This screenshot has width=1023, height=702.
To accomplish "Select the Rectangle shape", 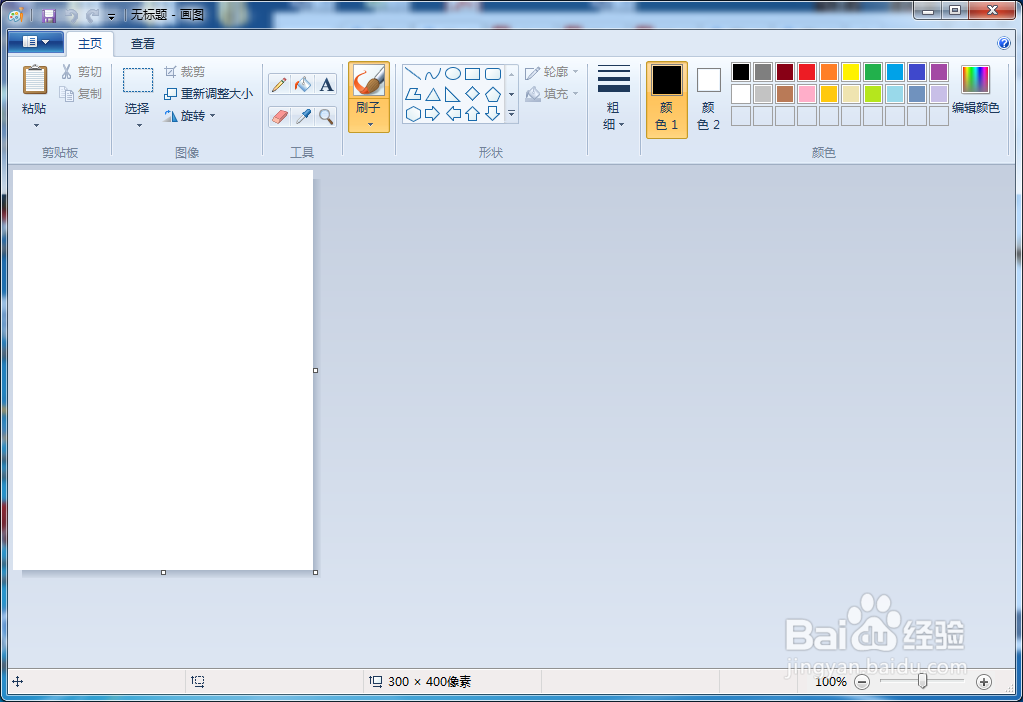I will coord(471,73).
